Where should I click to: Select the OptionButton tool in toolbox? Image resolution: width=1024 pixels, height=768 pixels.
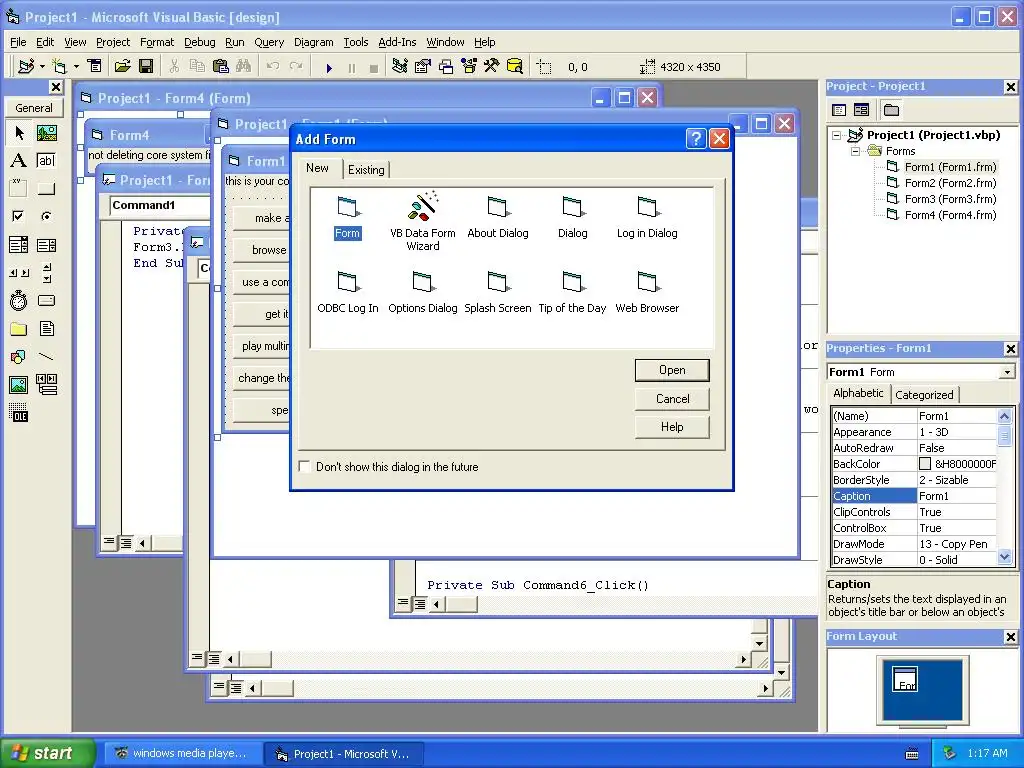click(x=46, y=217)
